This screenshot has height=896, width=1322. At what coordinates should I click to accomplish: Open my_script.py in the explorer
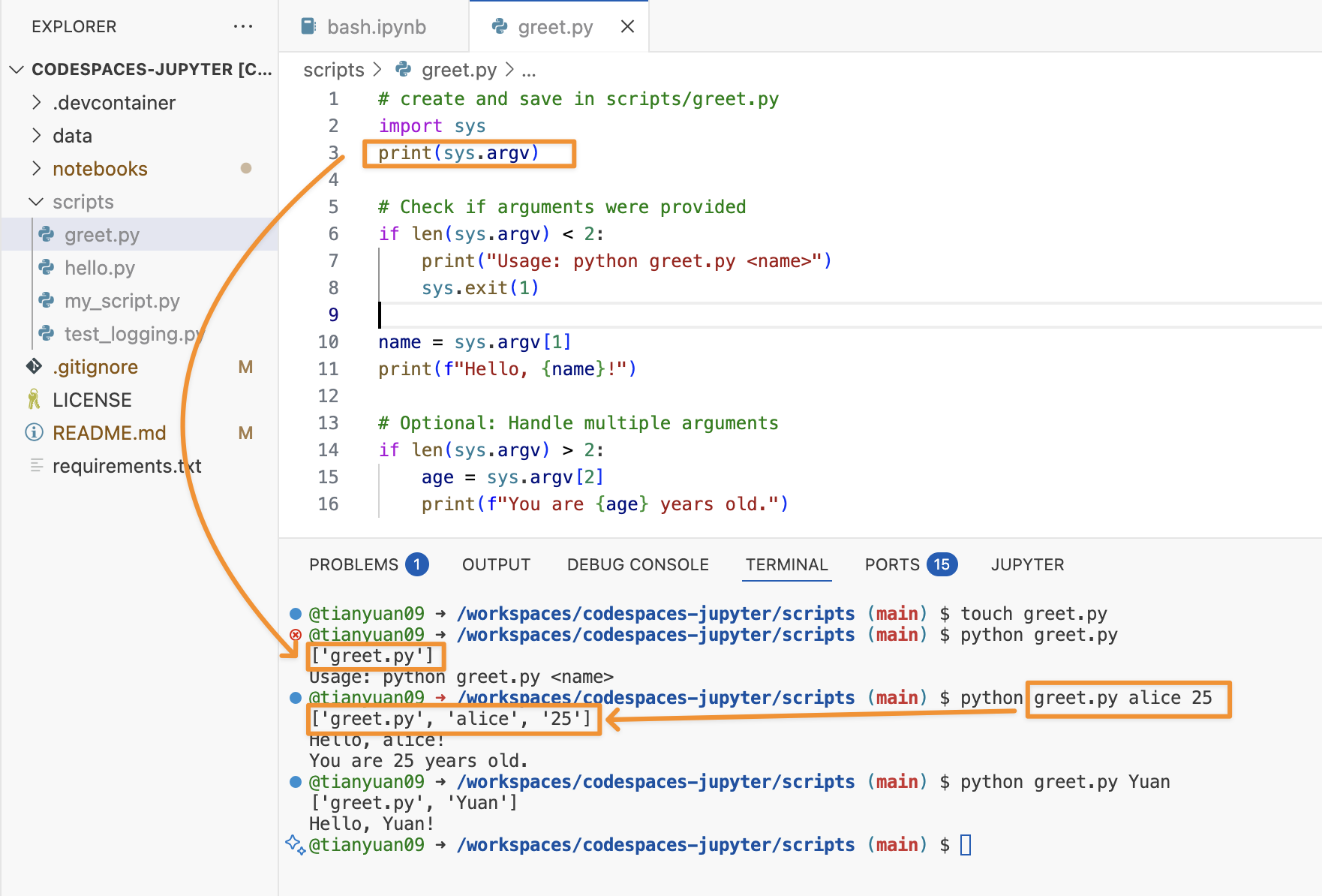pos(122,301)
